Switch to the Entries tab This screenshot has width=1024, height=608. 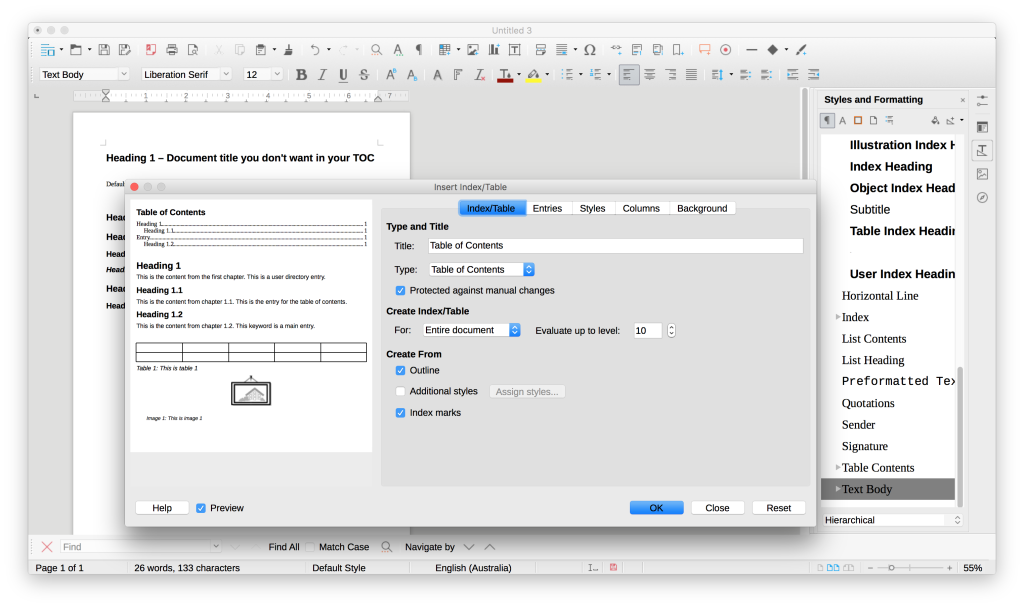548,208
